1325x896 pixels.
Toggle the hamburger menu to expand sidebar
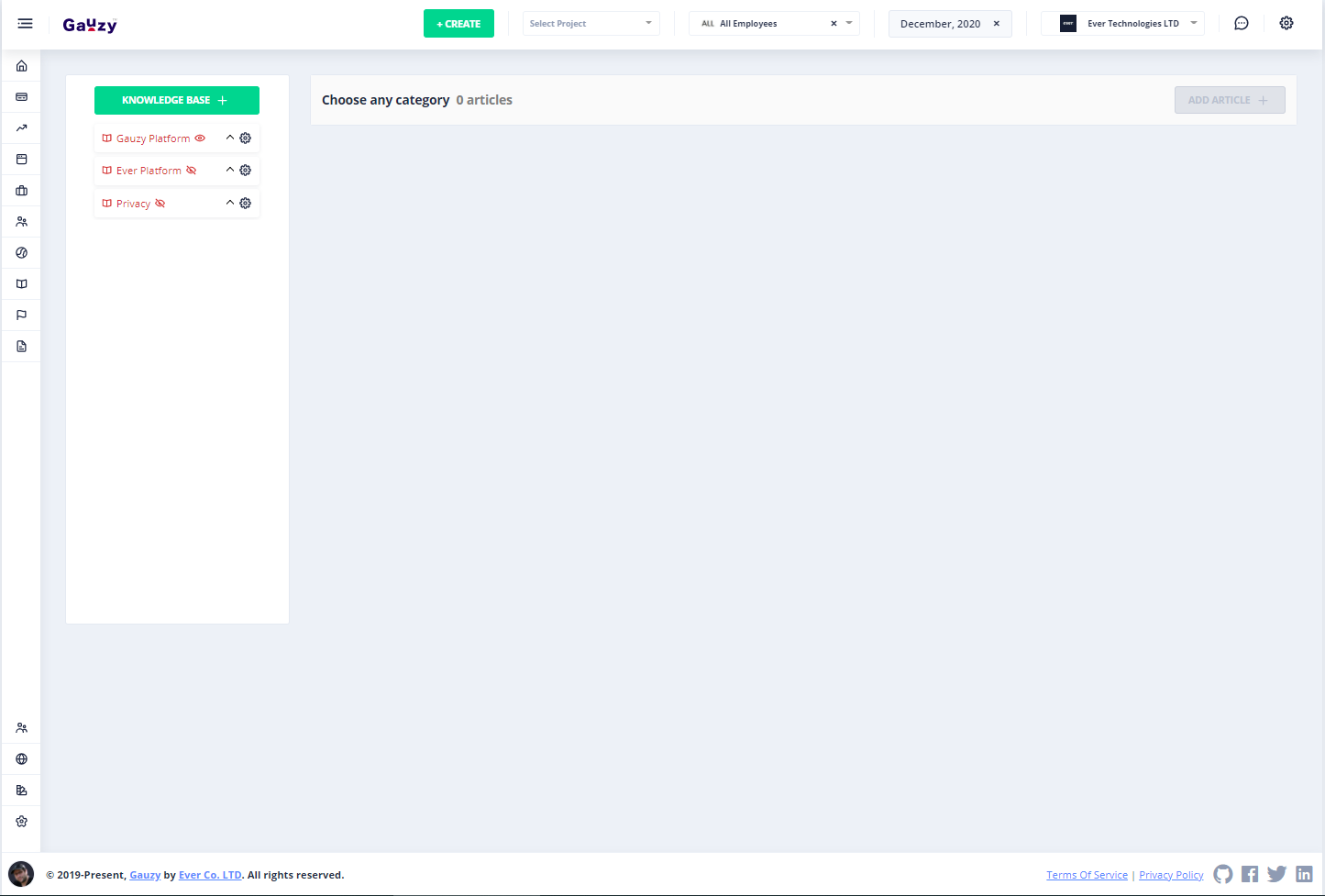click(26, 24)
